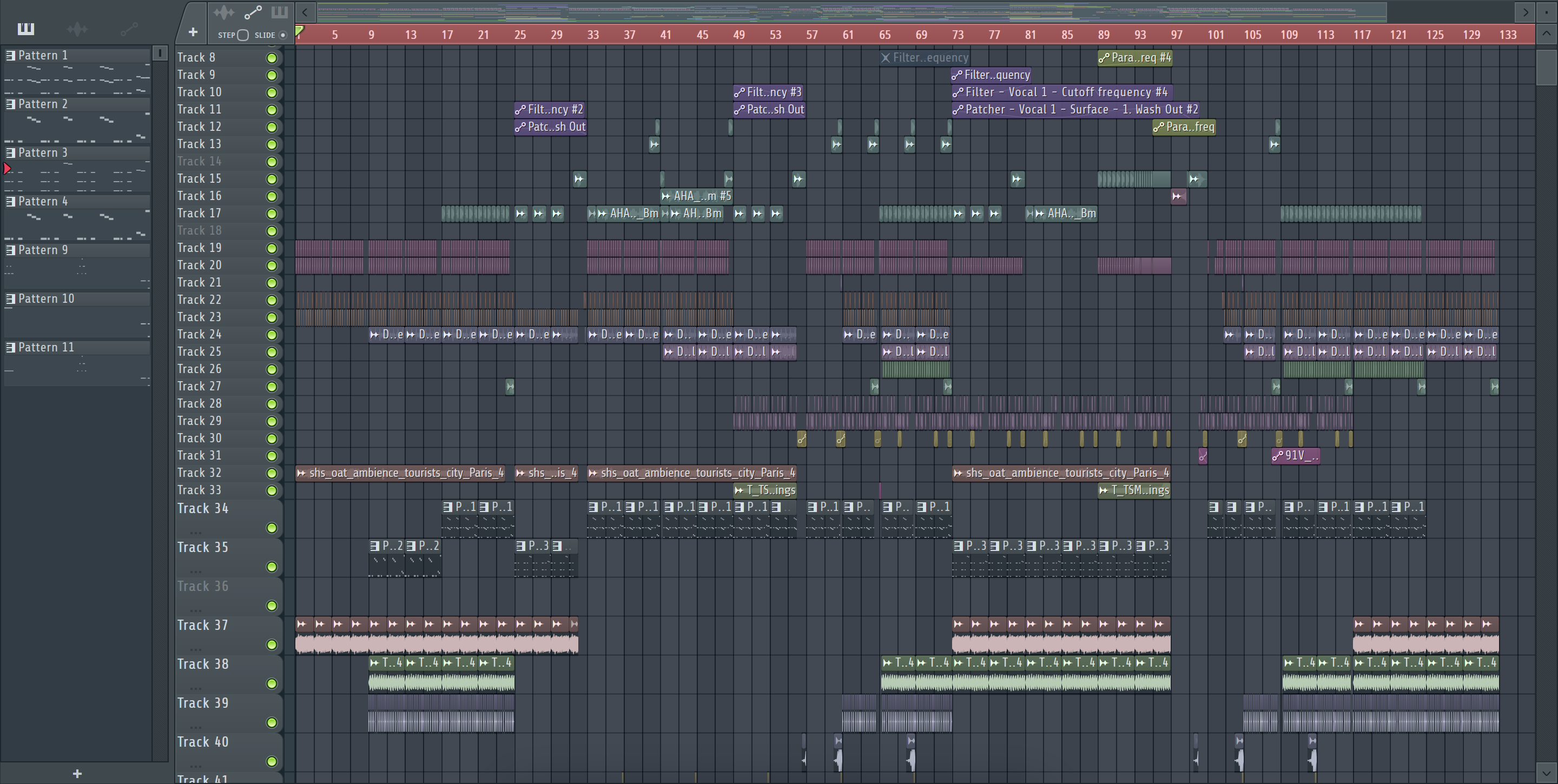The width and height of the screenshot is (1558, 784).
Task: Select the Filt..ncy #2 automation clip
Action: coord(549,110)
